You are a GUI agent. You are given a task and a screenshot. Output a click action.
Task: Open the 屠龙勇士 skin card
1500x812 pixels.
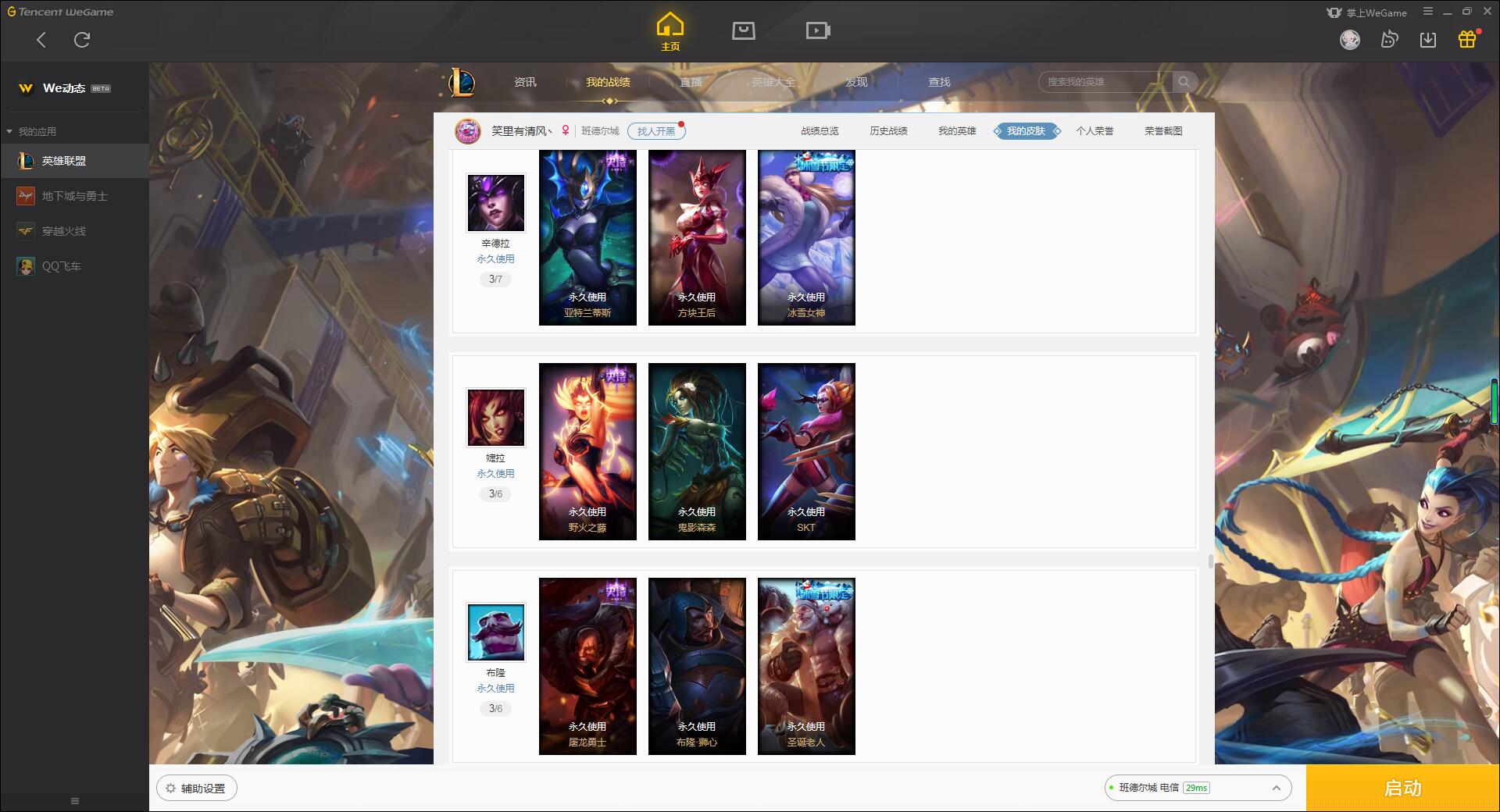[587, 666]
